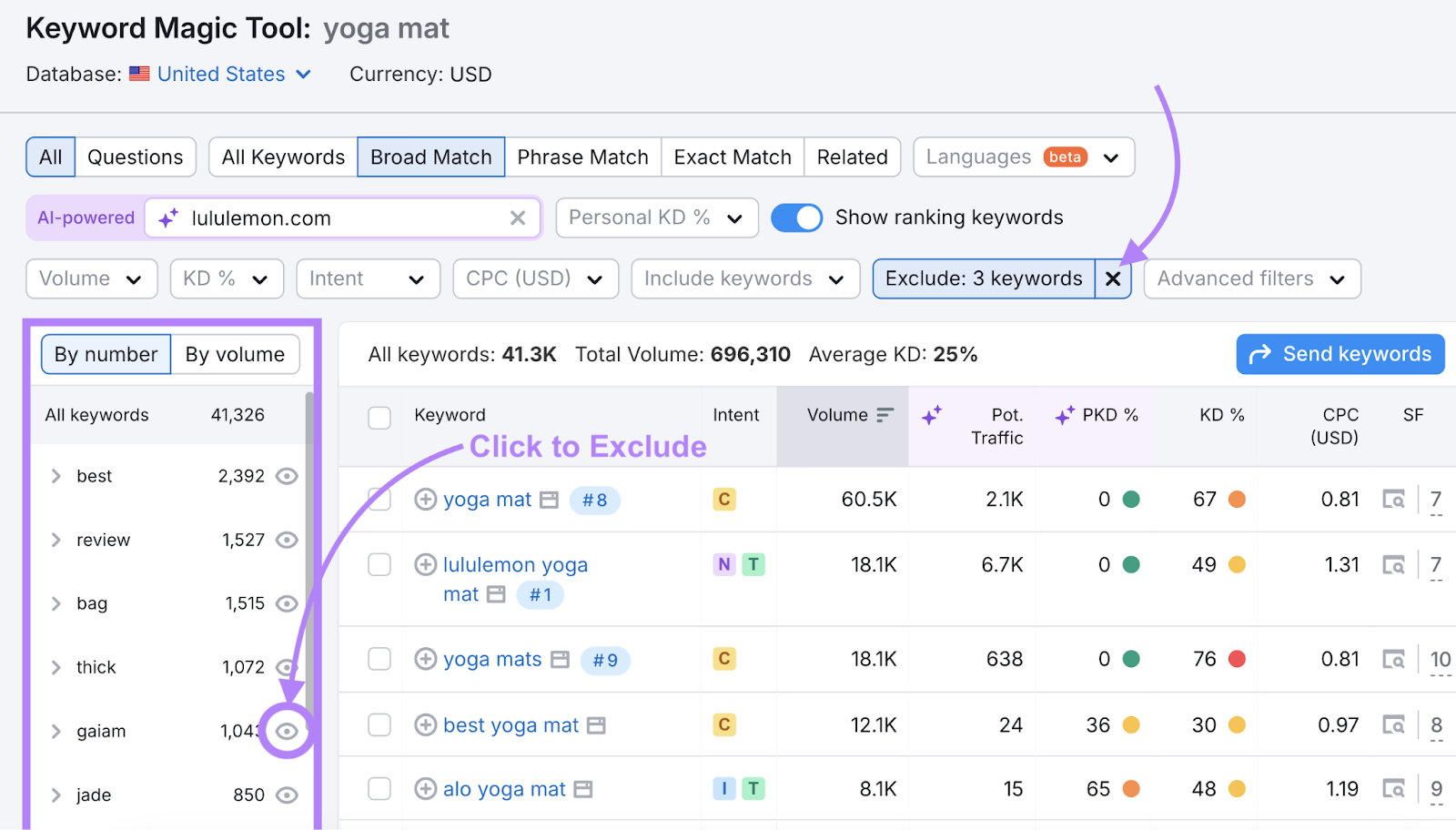
Task: Switch to the Questions tab
Action: click(x=135, y=157)
